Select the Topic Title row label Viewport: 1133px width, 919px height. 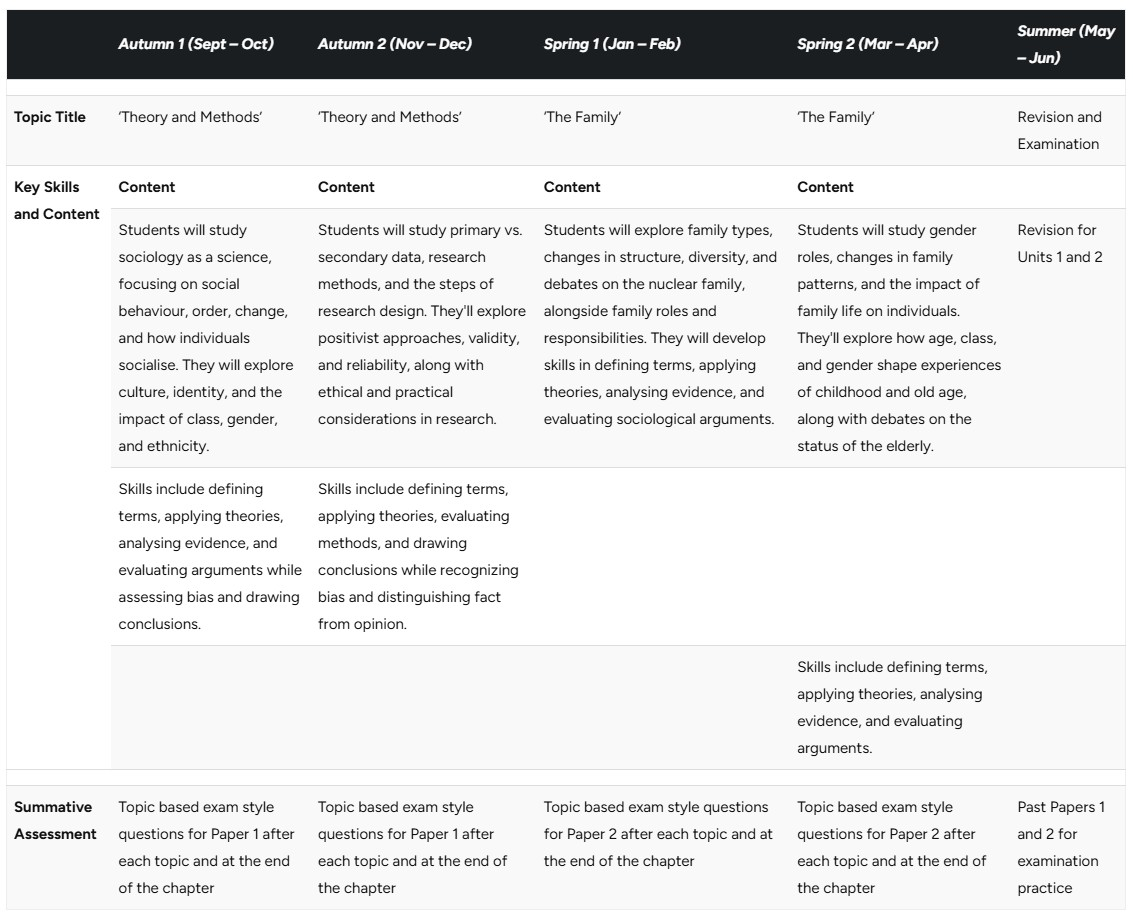[x=50, y=117]
